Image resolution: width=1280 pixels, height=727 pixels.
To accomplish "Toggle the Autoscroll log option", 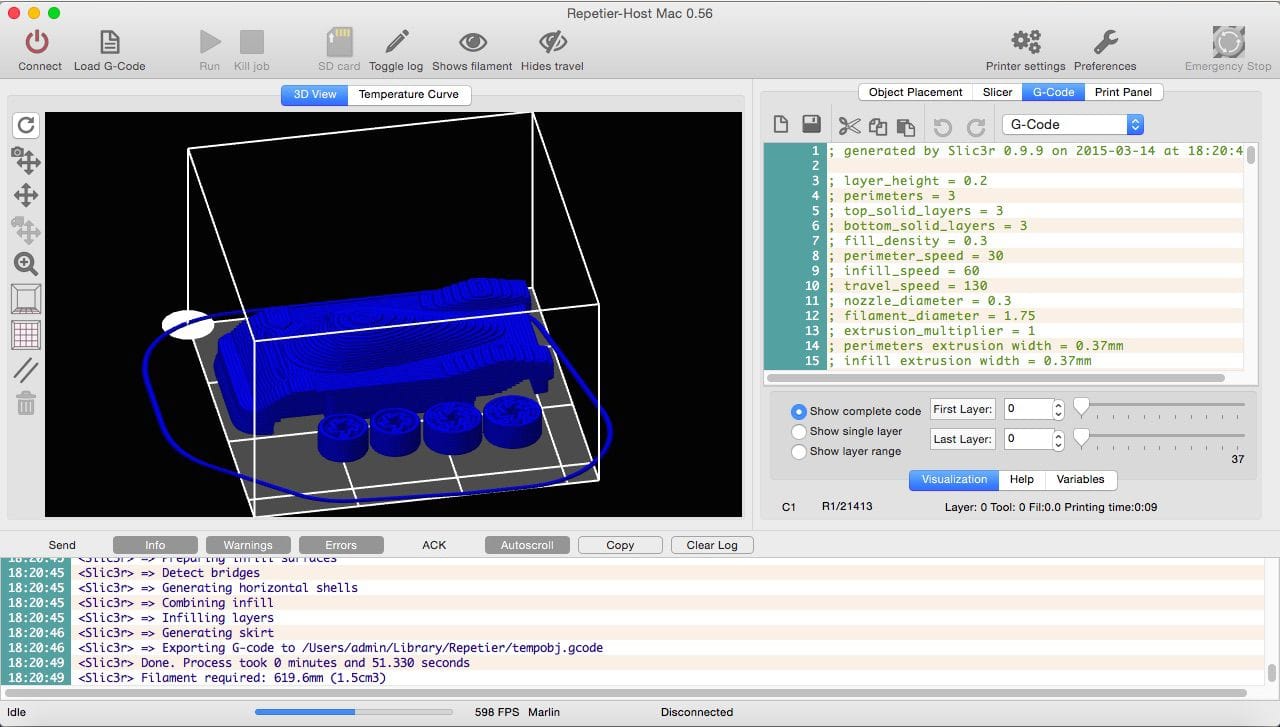I will pyautogui.click(x=527, y=545).
